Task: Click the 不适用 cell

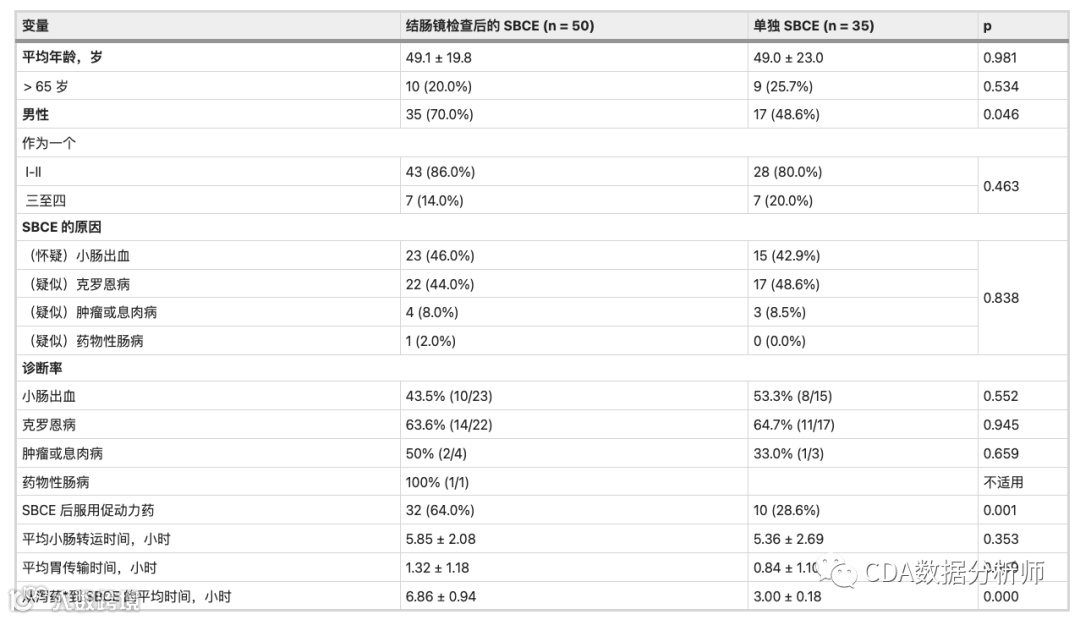Action: [1003, 482]
